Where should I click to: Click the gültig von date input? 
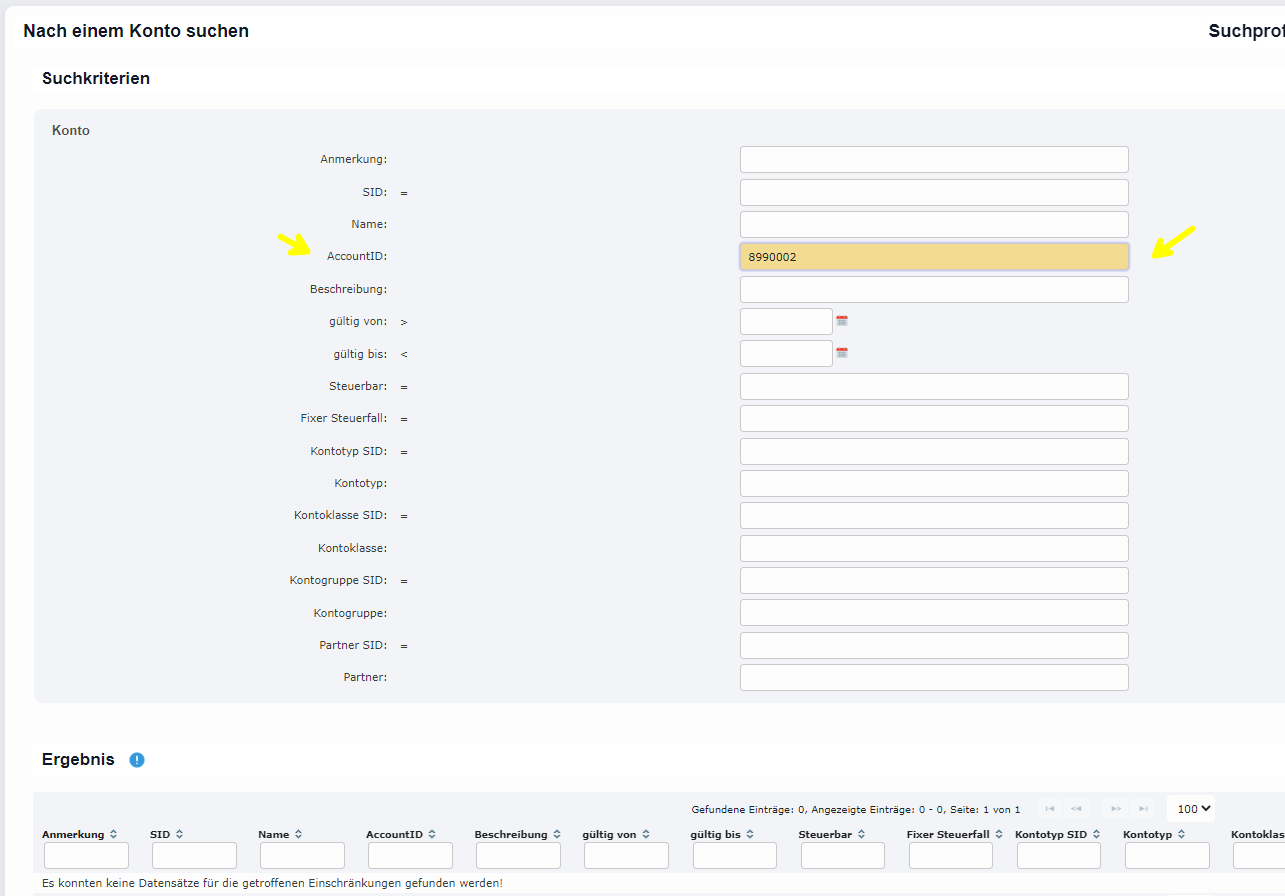coord(785,322)
